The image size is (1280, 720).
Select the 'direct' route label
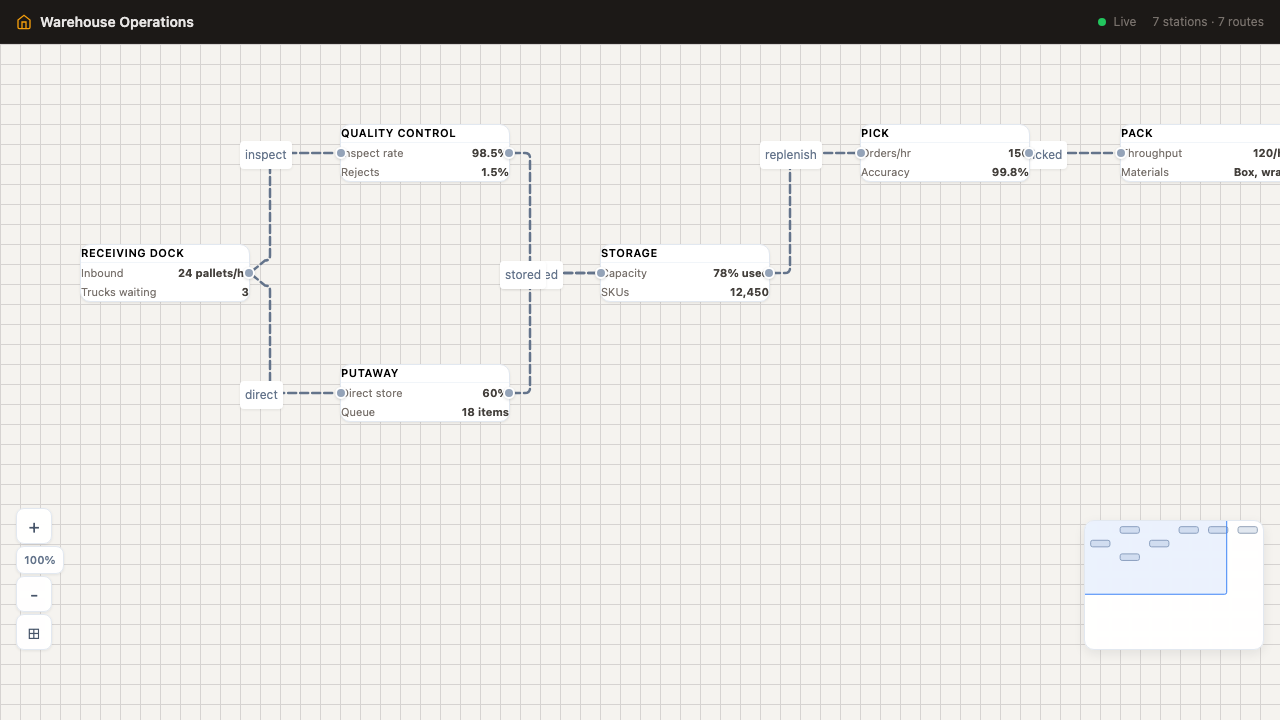[x=261, y=395]
